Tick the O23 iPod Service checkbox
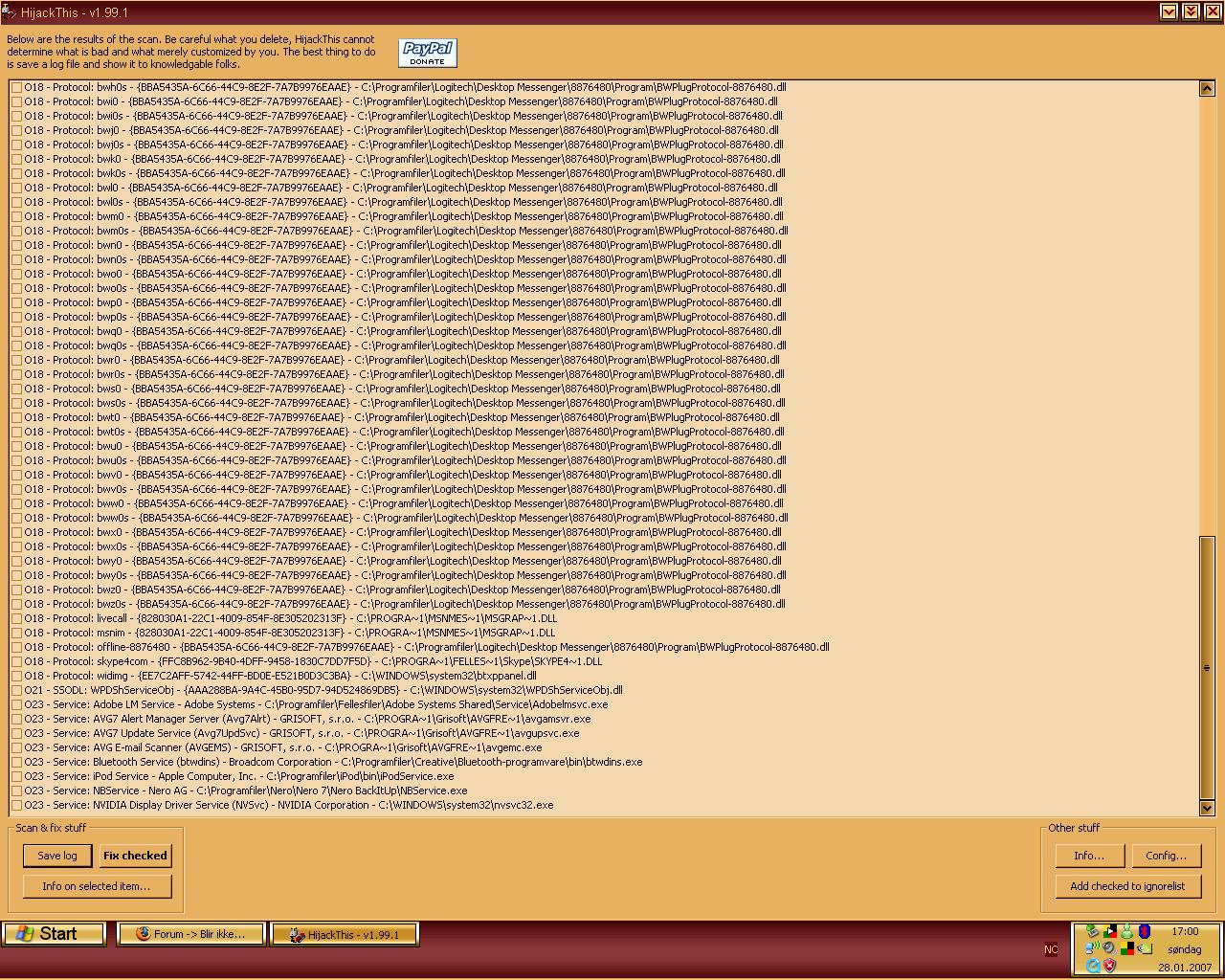1225x980 pixels. (16, 777)
